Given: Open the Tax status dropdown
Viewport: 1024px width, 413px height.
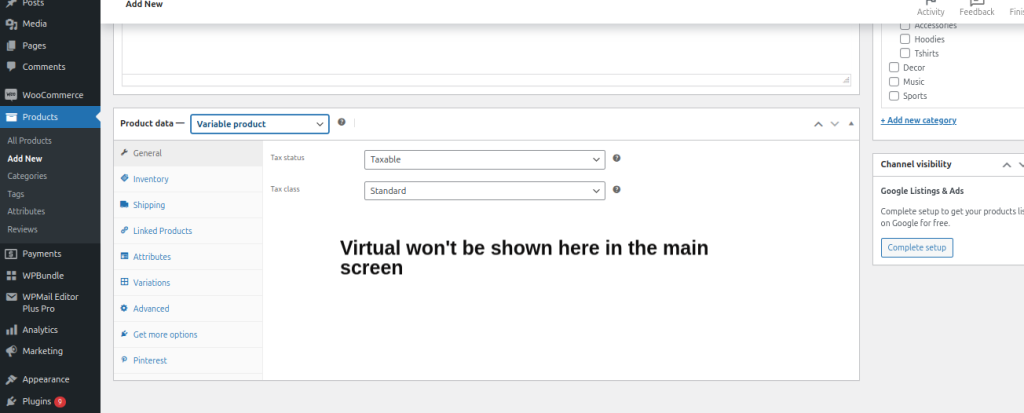Looking at the screenshot, I should 485,159.
